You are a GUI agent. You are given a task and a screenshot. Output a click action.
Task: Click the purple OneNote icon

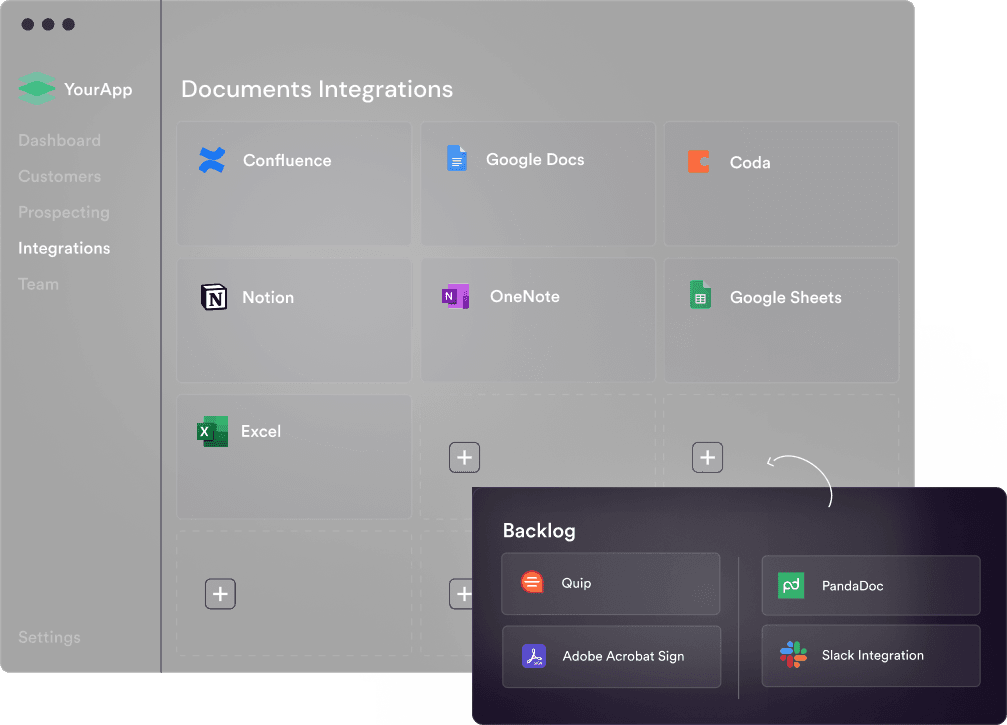click(456, 297)
